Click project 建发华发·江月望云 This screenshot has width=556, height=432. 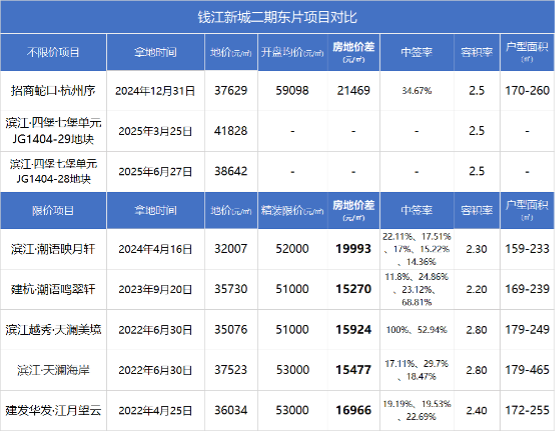(53, 411)
